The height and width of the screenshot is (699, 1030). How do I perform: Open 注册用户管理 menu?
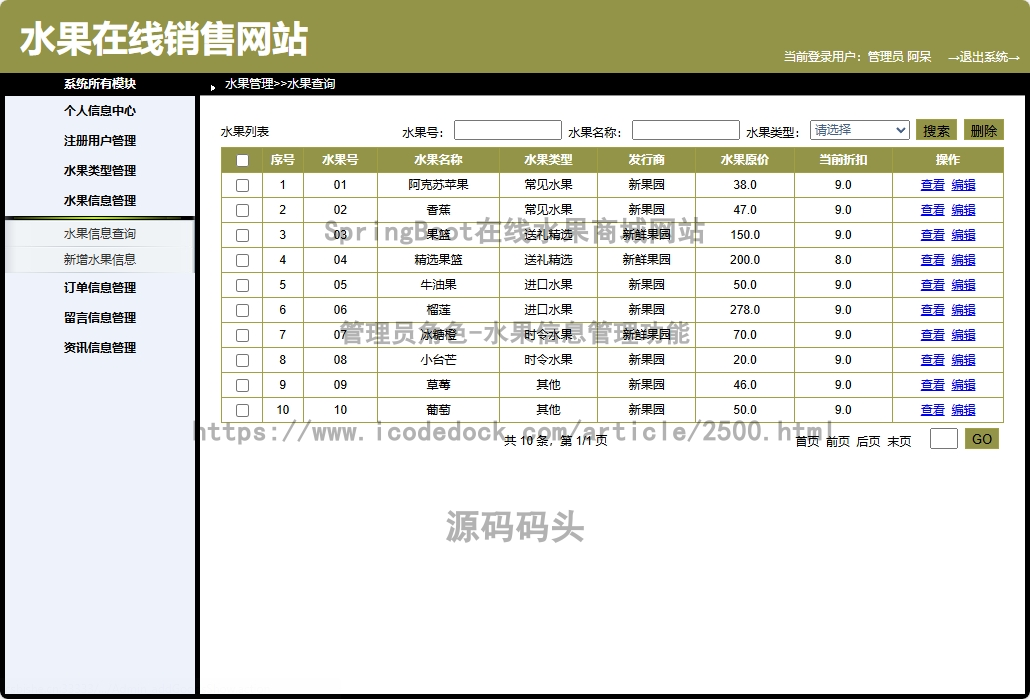click(x=100, y=141)
